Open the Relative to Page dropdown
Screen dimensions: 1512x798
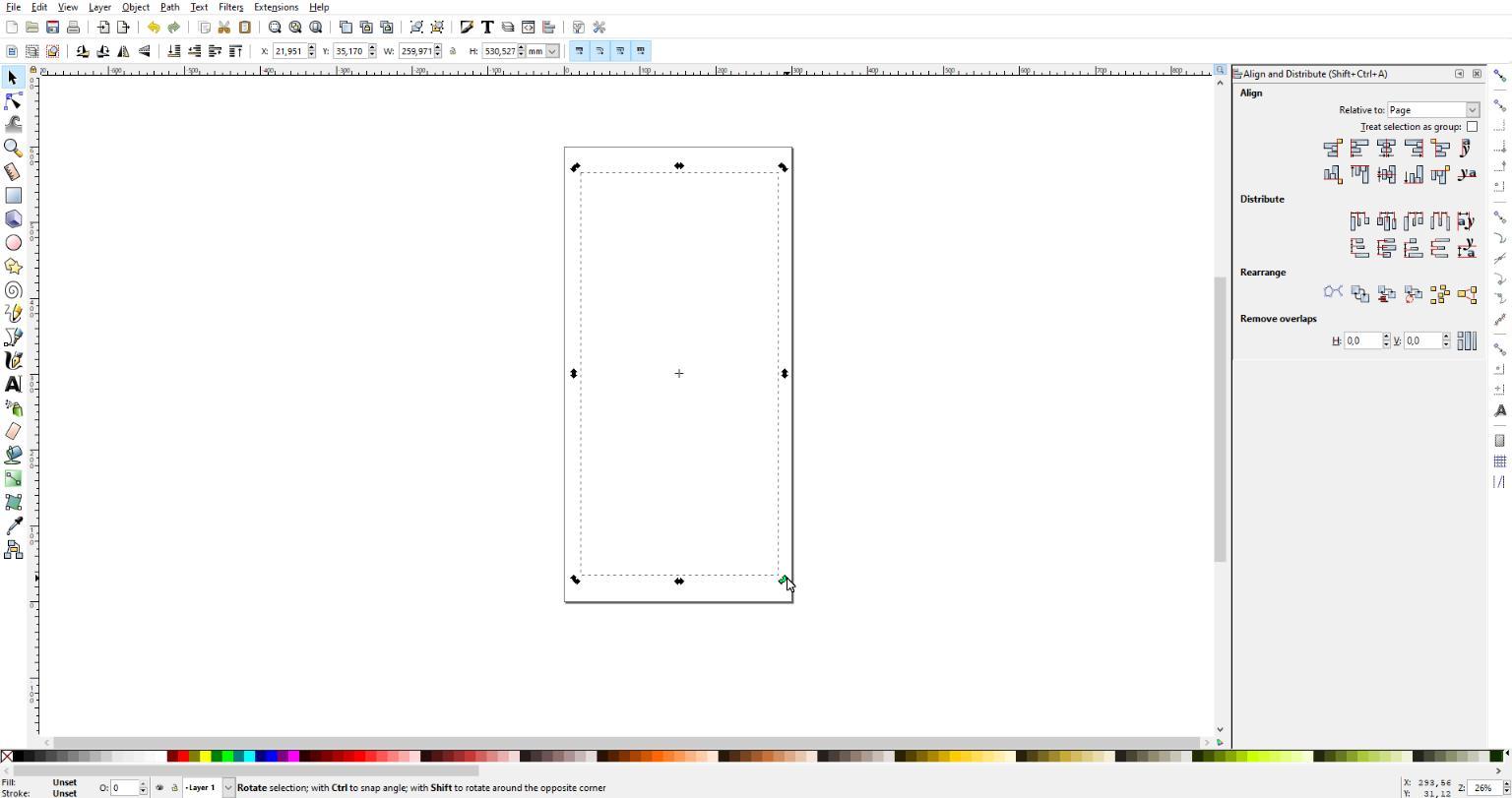[1433, 110]
